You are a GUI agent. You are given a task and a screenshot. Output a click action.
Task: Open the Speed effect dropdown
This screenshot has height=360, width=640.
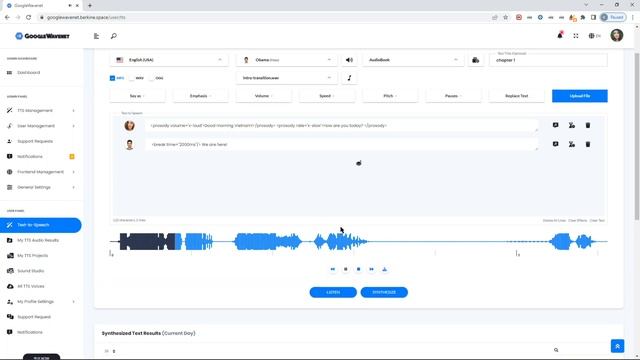pyautogui.click(x=327, y=96)
